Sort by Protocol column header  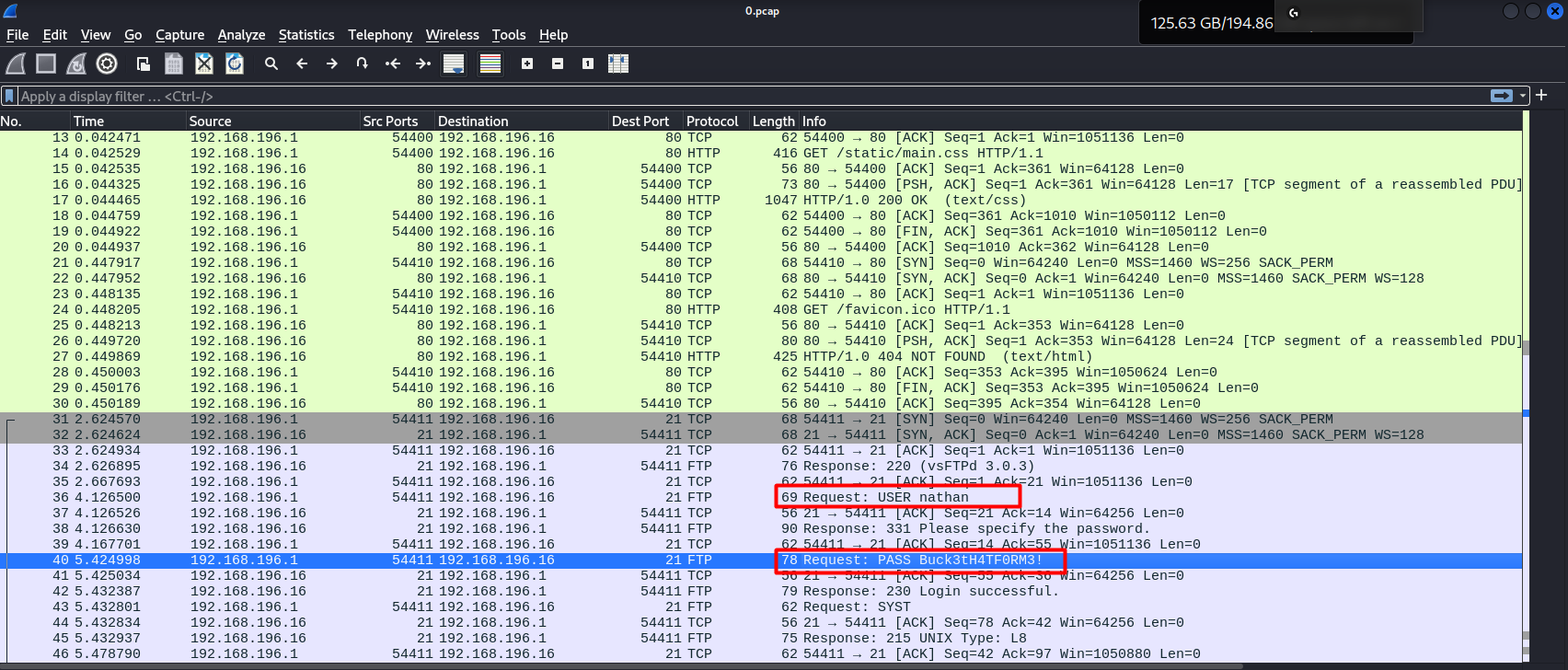click(x=717, y=121)
